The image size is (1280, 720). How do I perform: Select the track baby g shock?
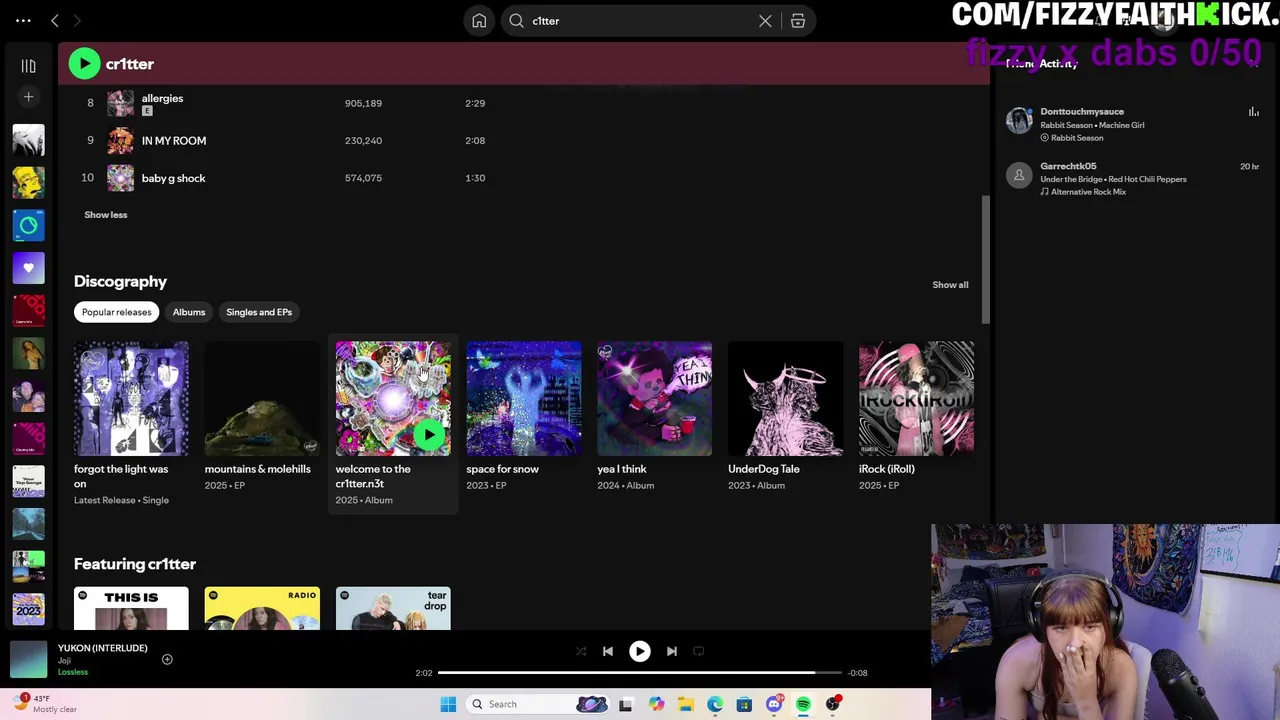click(x=173, y=178)
